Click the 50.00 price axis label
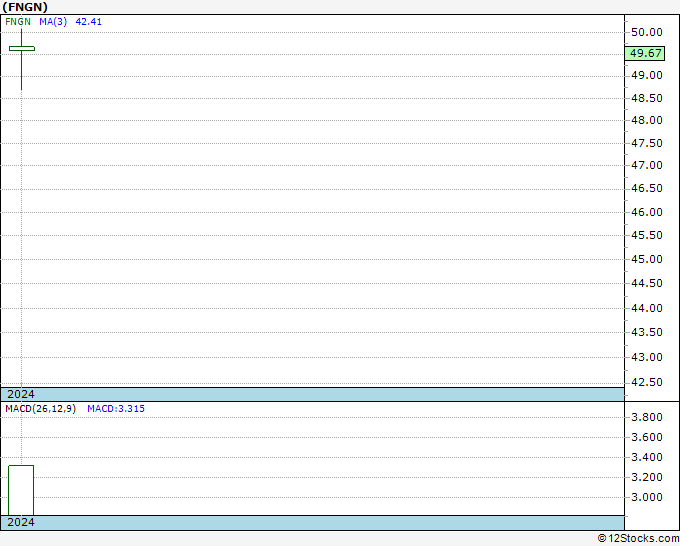Screen dimensions: 680x546 [647, 32]
